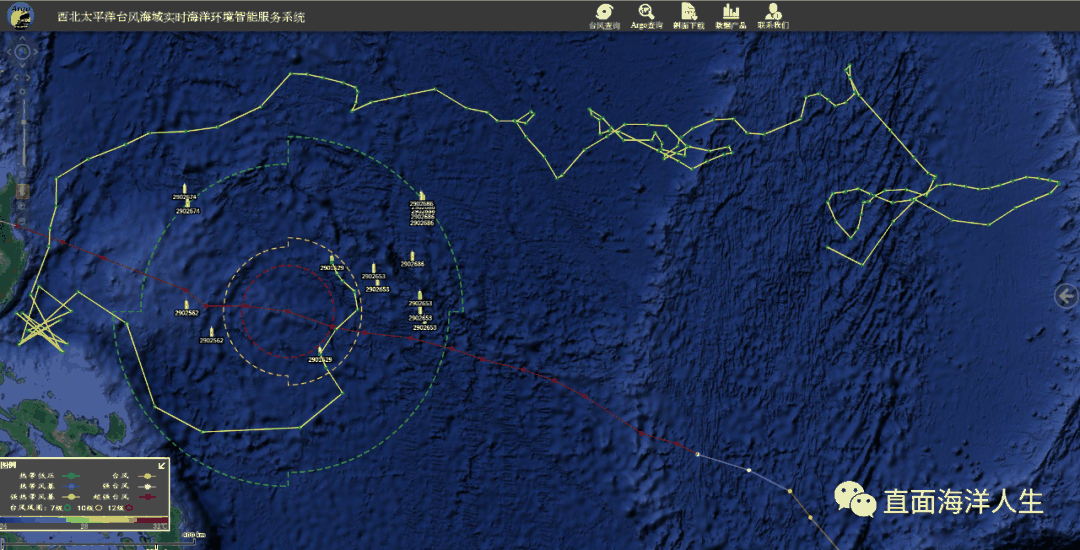Collapse the legend panel with its arrow
The image size is (1080, 550).
[162, 466]
